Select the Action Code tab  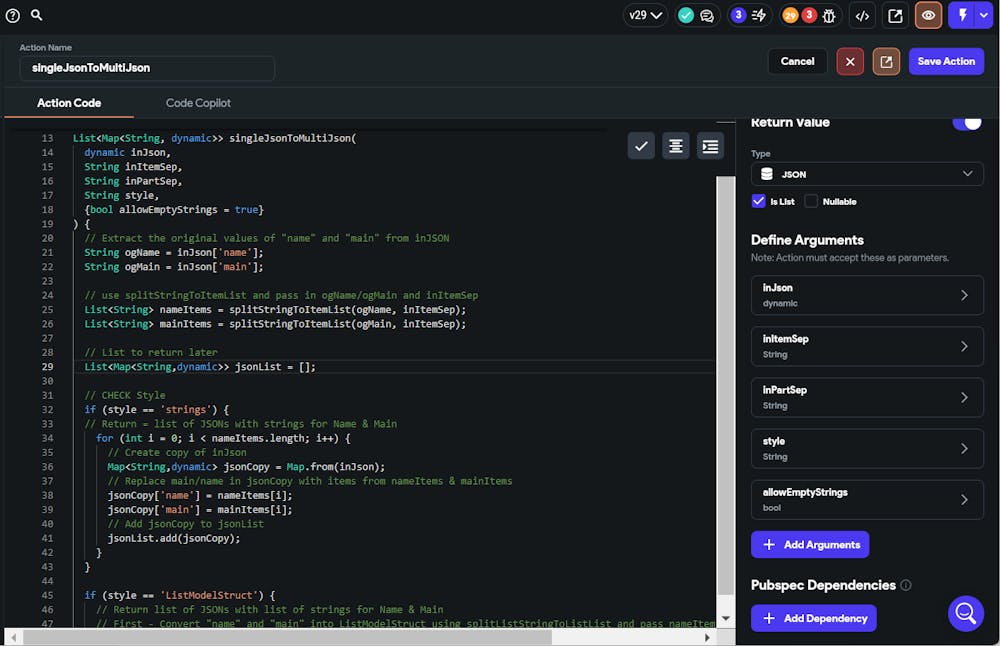69,103
